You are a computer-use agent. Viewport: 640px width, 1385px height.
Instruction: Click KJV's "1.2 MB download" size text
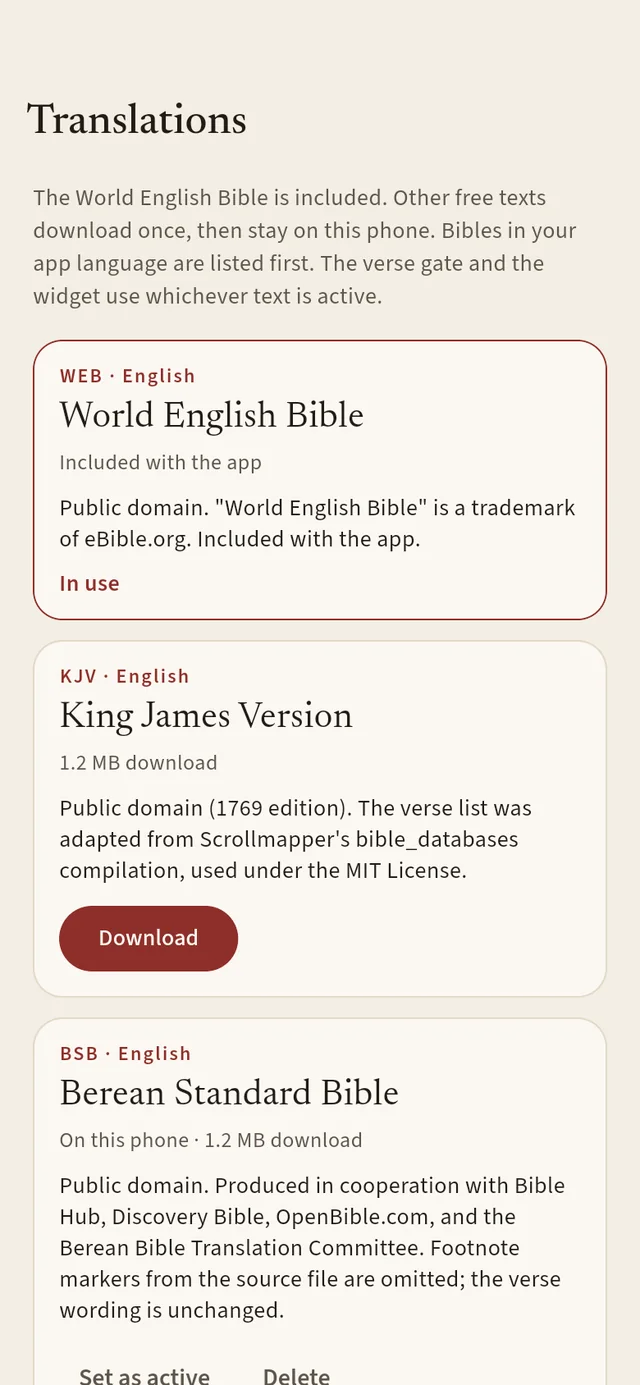tap(138, 762)
